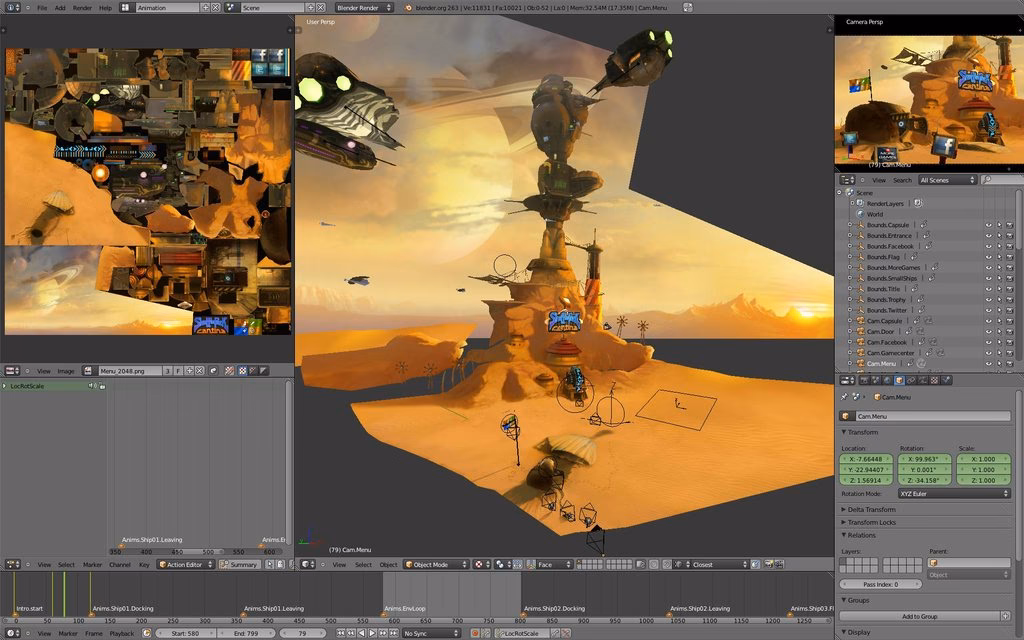Toggle renderability camera for Cam.Menu
Screen dimensions: 1024x640
(1010, 364)
